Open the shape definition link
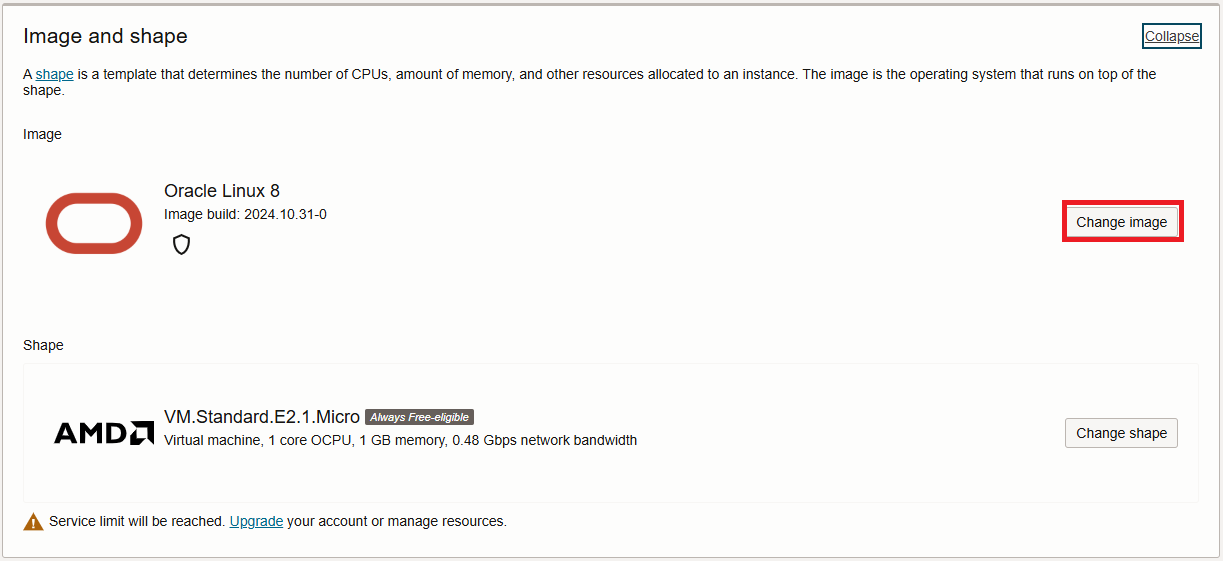 click(x=54, y=74)
